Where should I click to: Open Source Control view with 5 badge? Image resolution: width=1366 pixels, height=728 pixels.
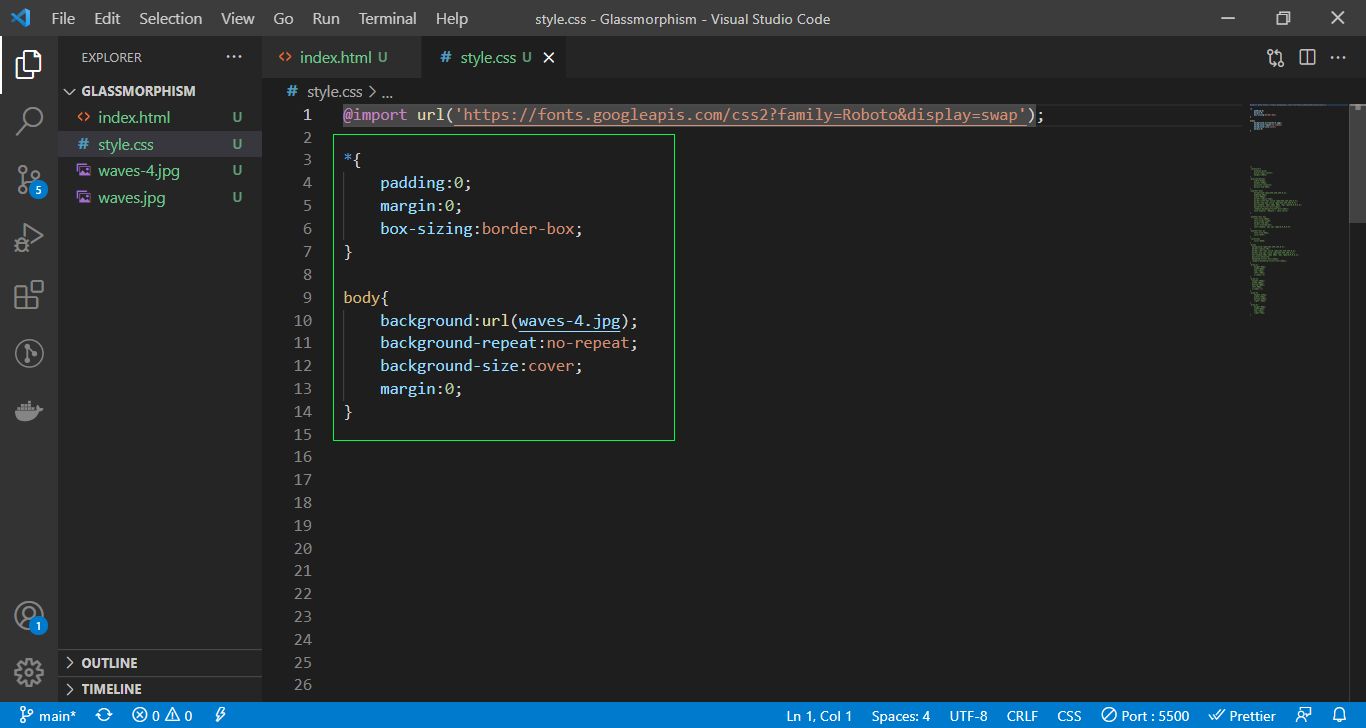29,180
